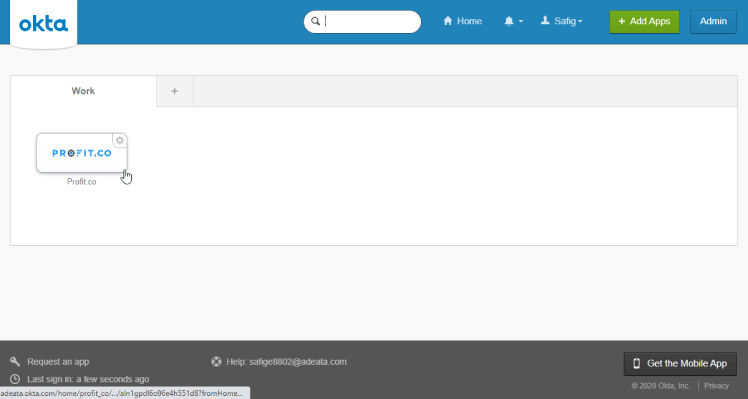Add a new tab with plus

175,91
